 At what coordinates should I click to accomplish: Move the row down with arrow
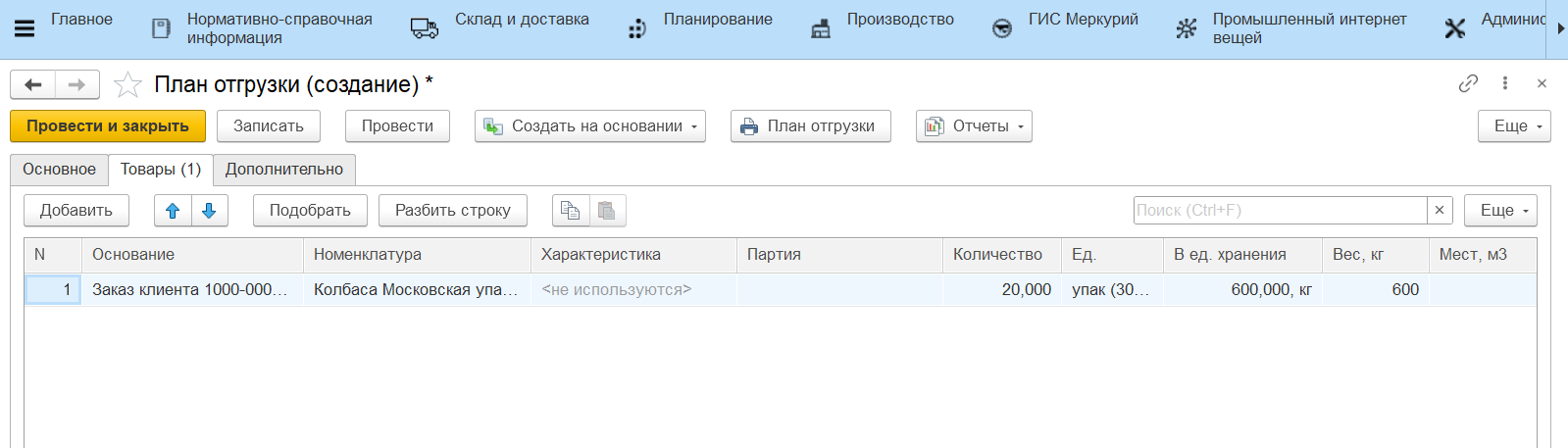(209, 211)
